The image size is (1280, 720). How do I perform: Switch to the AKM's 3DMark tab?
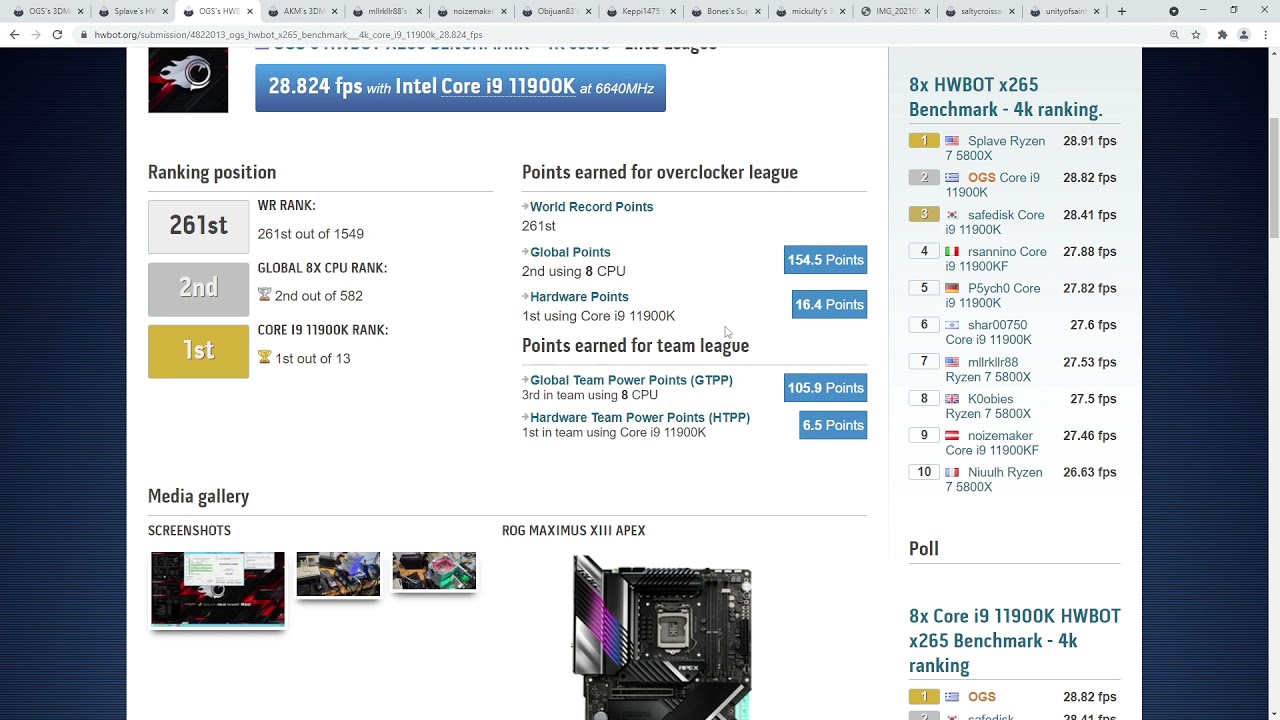pyautogui.click(x=302, y=11)
